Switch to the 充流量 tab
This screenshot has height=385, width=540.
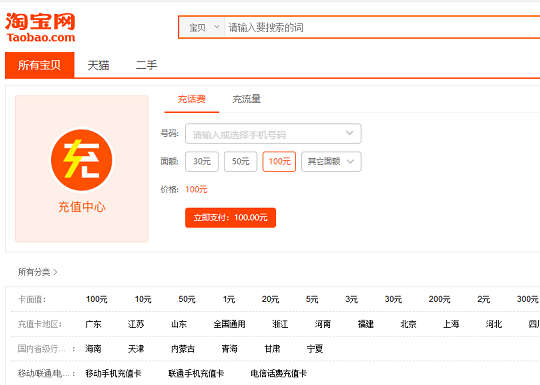click(x=247, y=99)
